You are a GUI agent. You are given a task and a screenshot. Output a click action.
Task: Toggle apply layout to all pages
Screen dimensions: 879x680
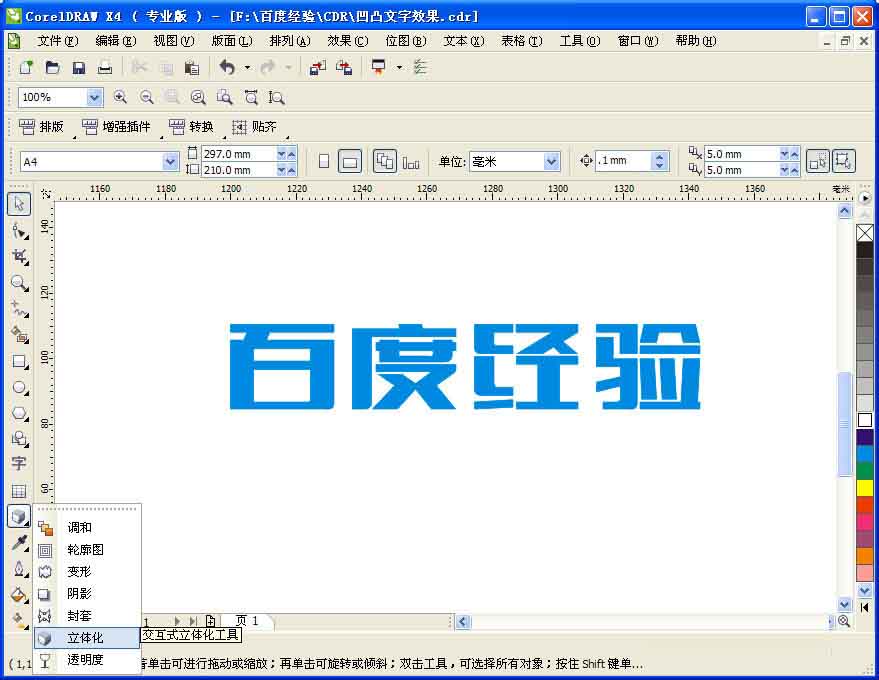coord(385,162)
